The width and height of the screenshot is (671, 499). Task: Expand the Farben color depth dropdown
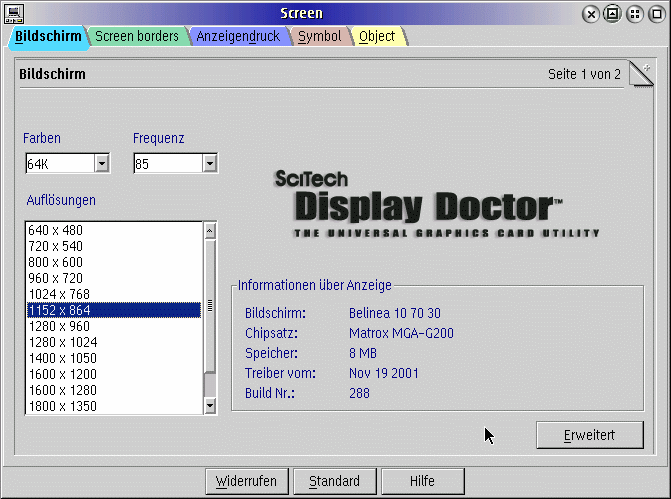point(102,163)
